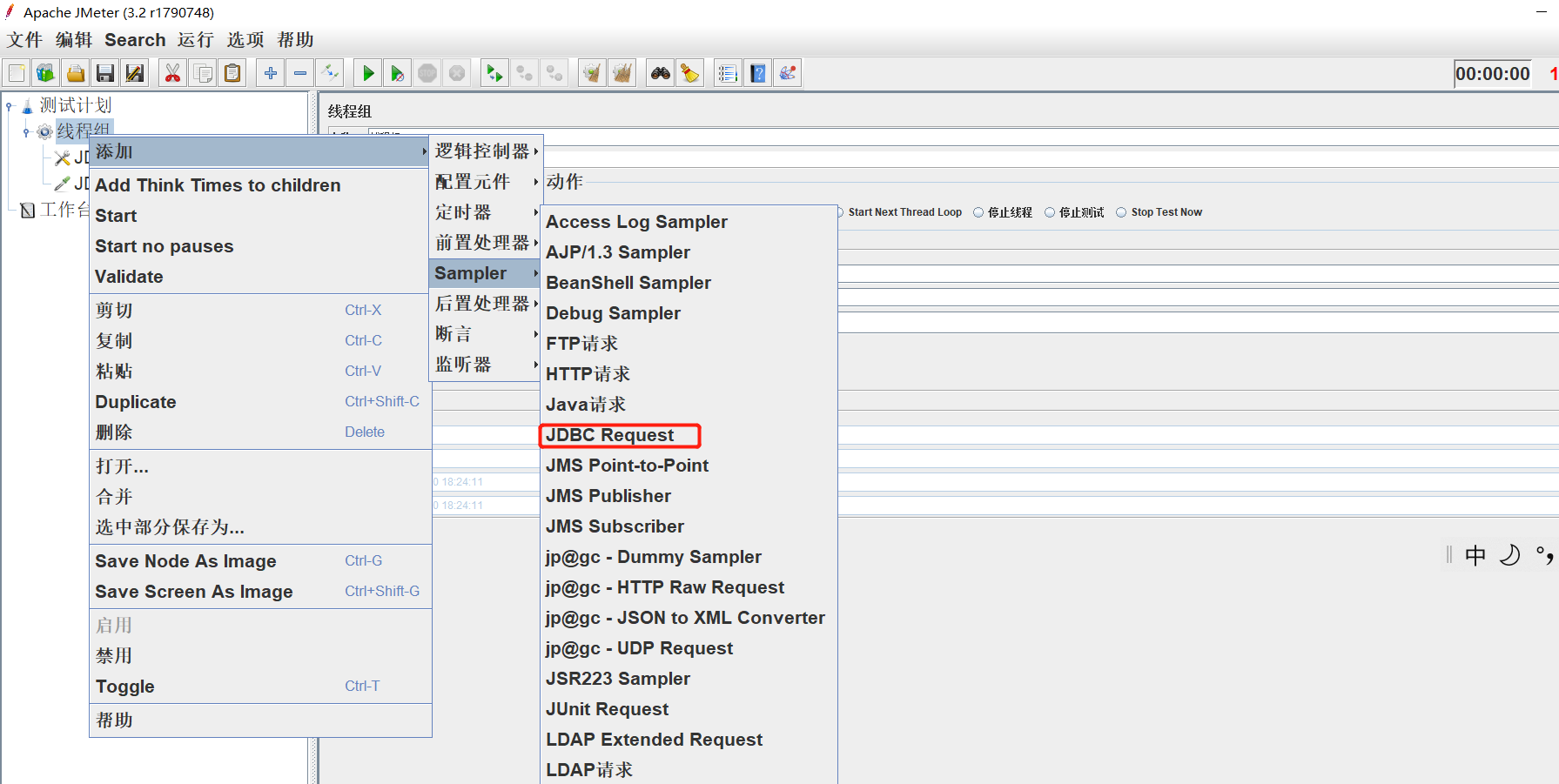This screenshot has width=1559, height=784.
Task: Expand all nodes with the plus icon
Action: 271,73
